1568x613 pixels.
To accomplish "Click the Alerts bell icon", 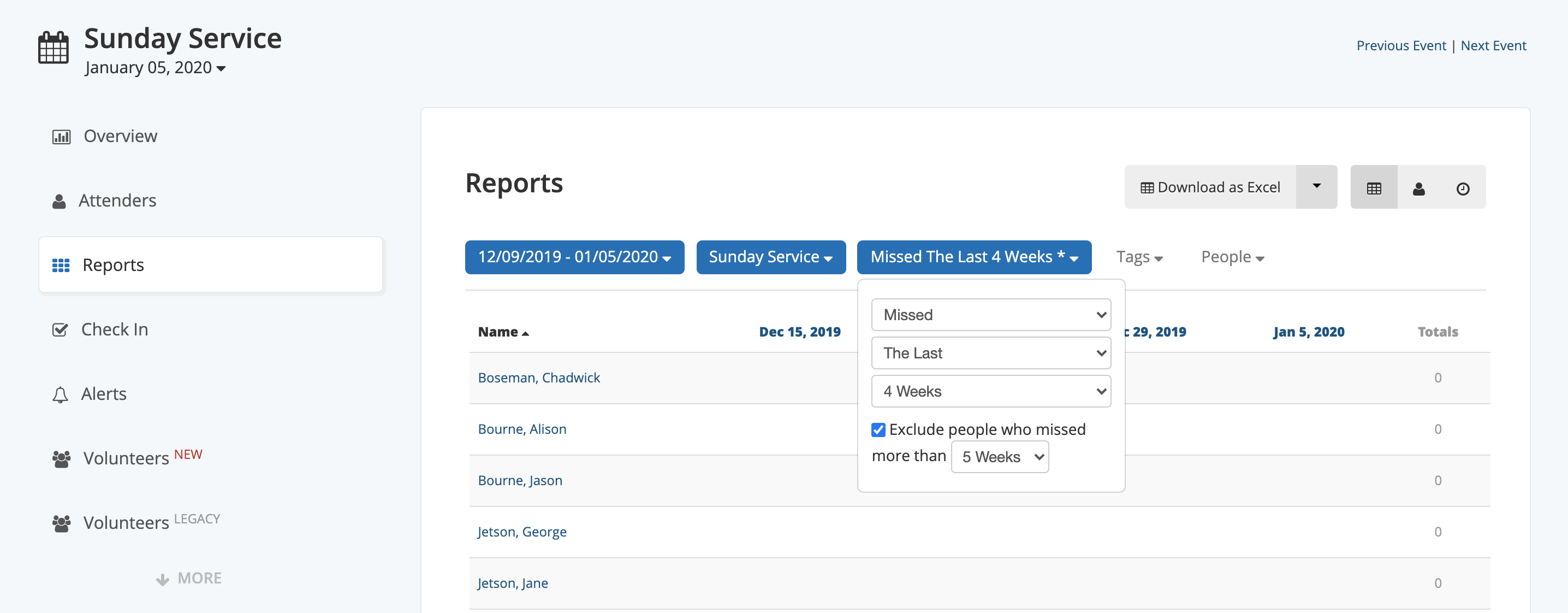I will [x=60, y=395].
